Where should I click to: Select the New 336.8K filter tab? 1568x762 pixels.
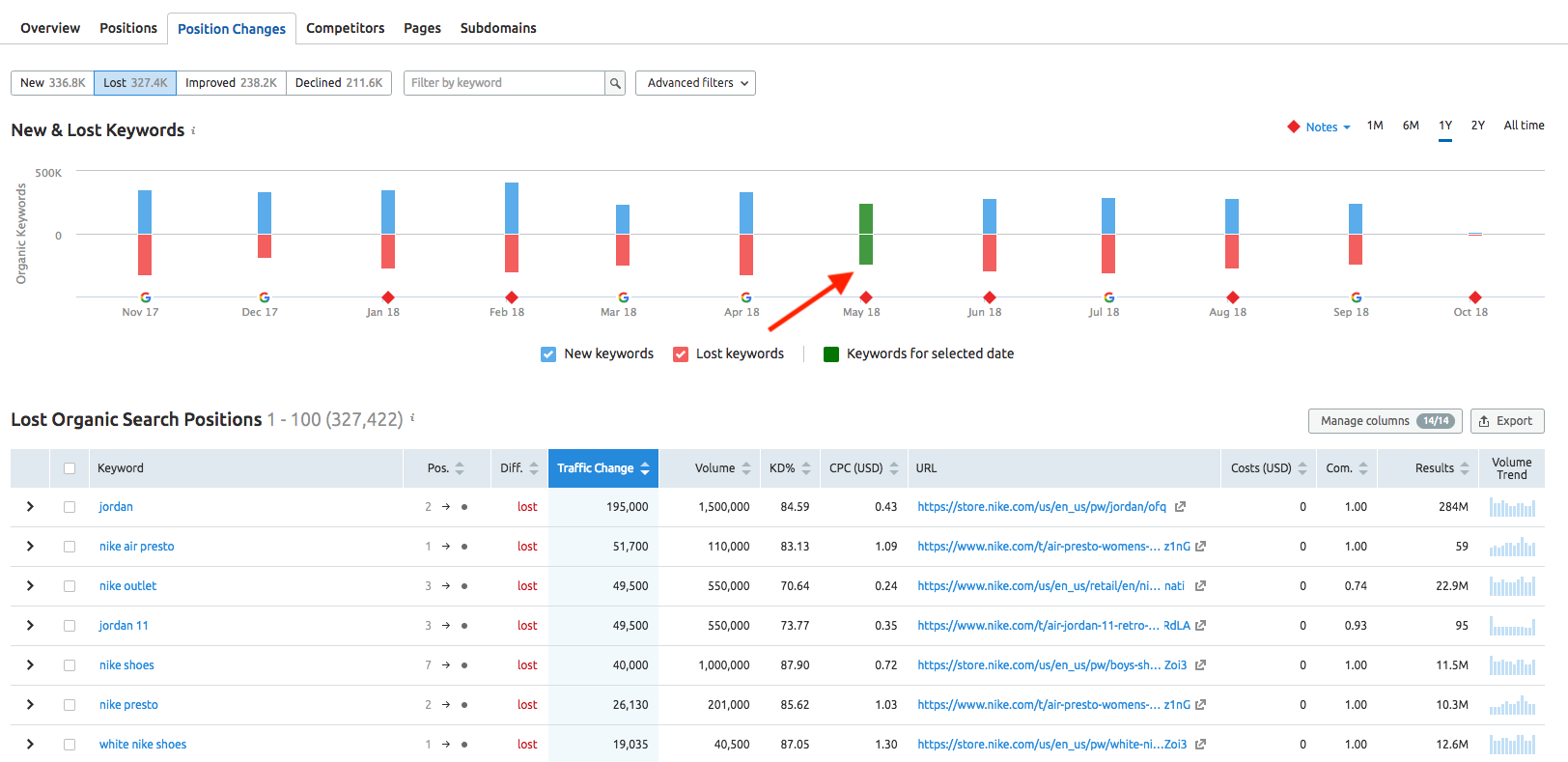[x=52, y=83]
